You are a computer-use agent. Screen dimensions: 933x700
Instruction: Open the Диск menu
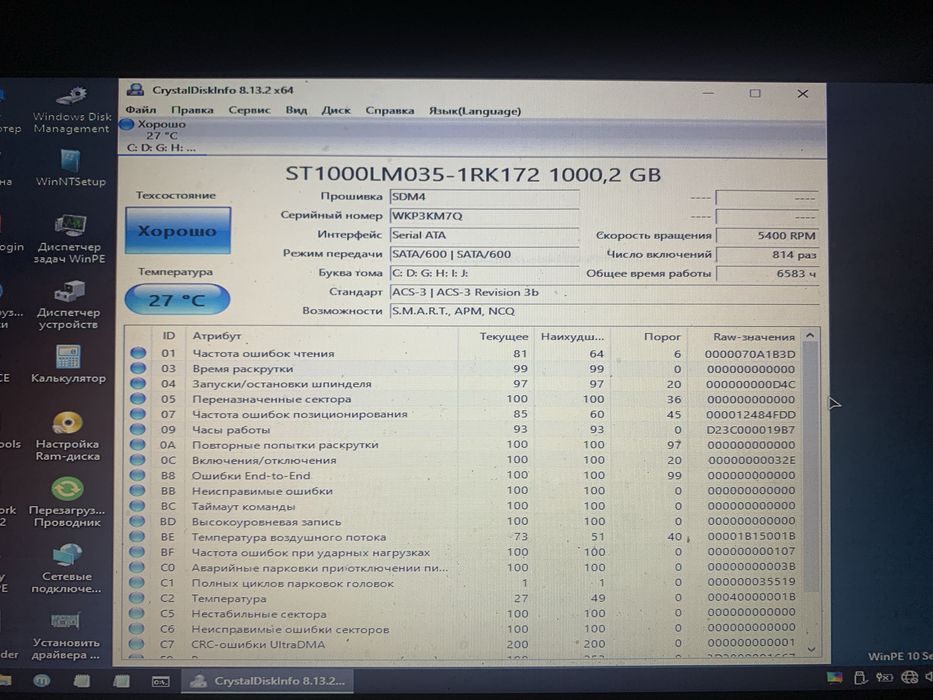pos(336,110)
